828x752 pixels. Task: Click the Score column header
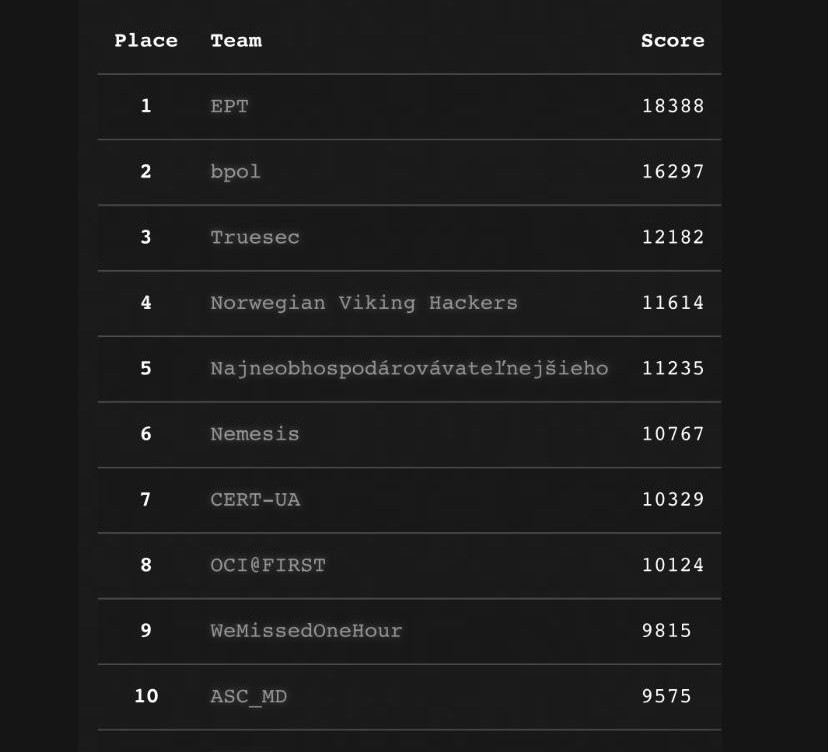(x=672, y=41)
